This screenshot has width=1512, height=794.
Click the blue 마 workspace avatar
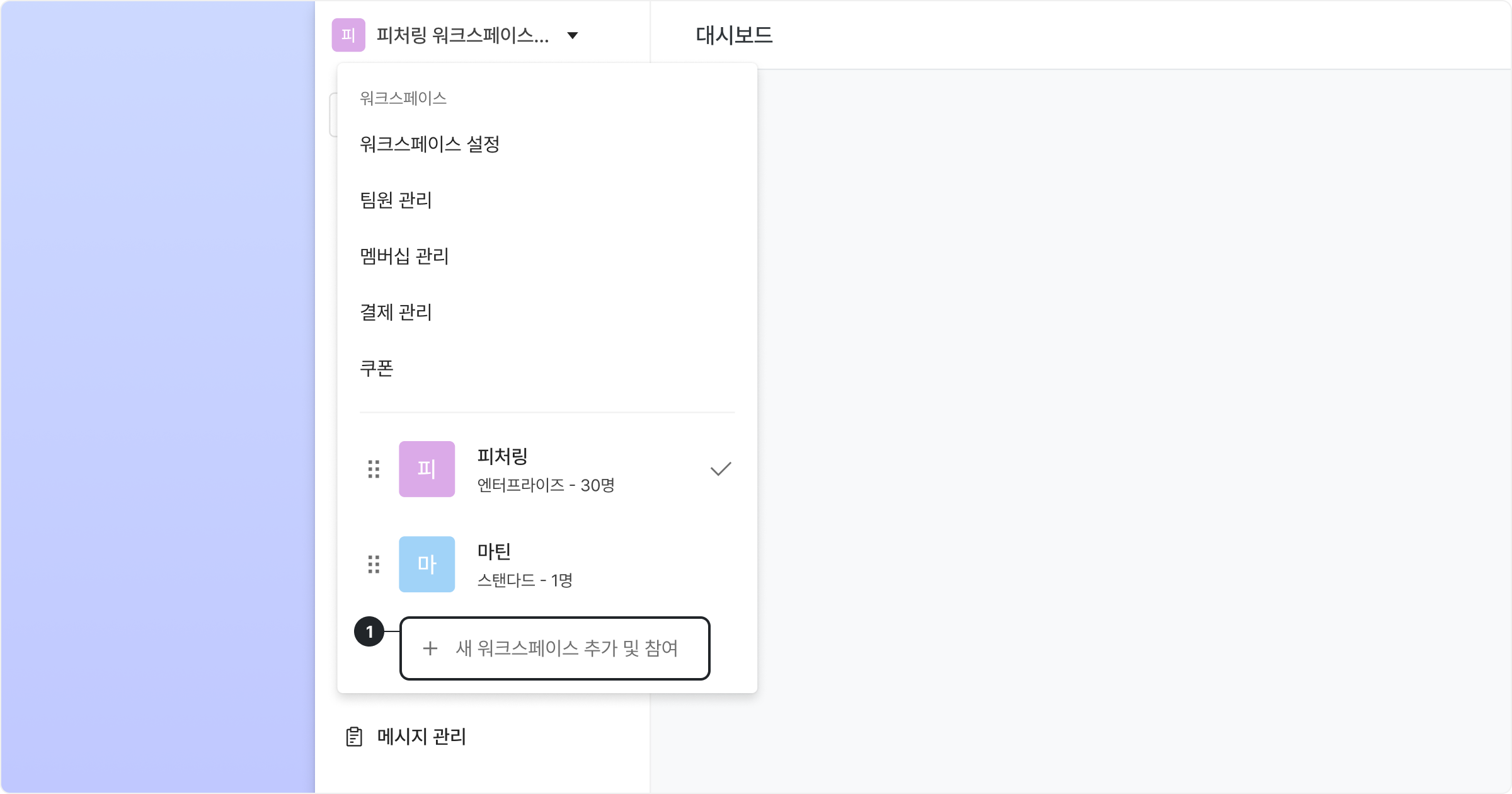point(427,564)
